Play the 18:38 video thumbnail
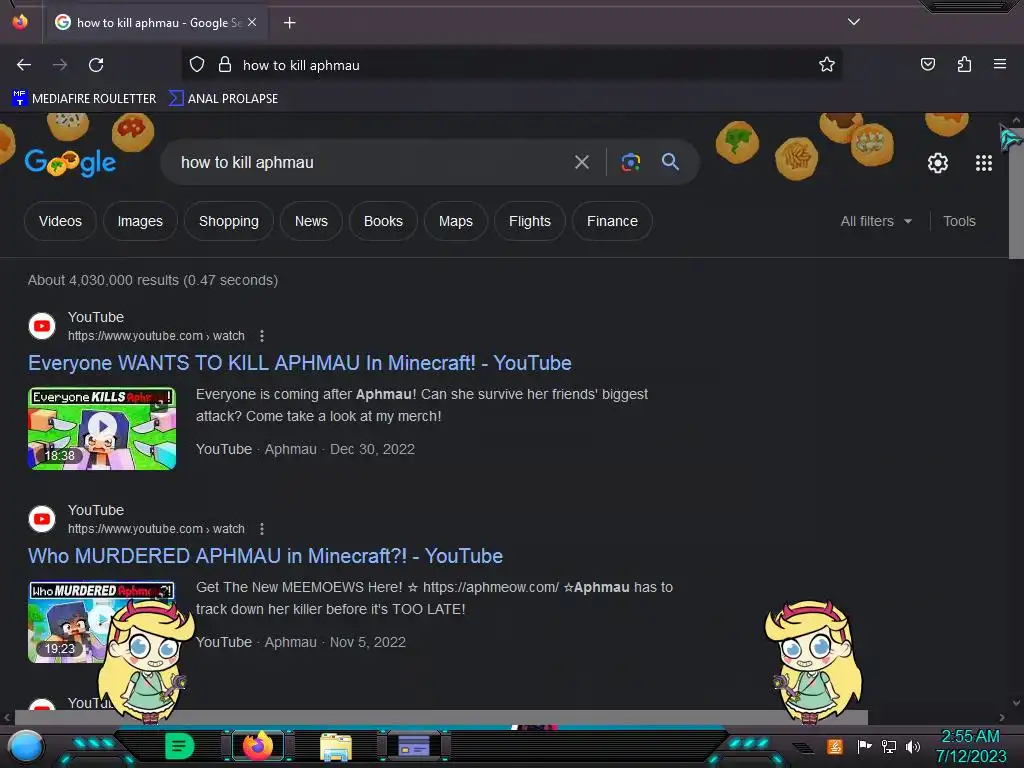Screen dimensions: 1024x768 [102, 428]
